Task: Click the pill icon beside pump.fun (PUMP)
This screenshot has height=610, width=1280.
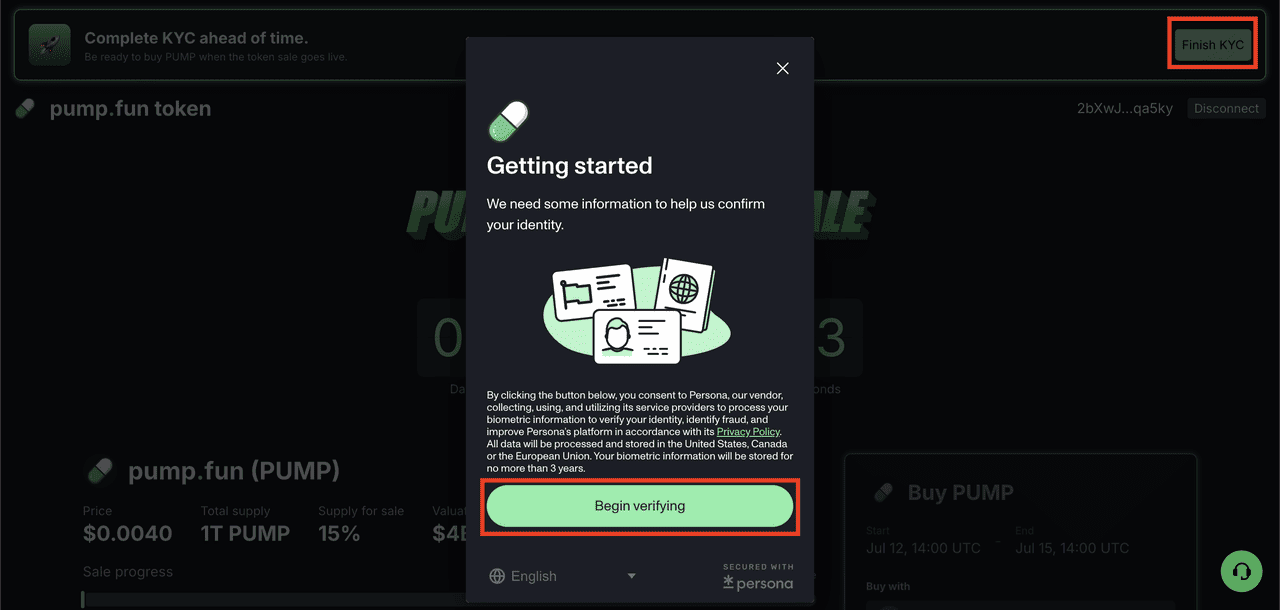Action: click(99, 470)
